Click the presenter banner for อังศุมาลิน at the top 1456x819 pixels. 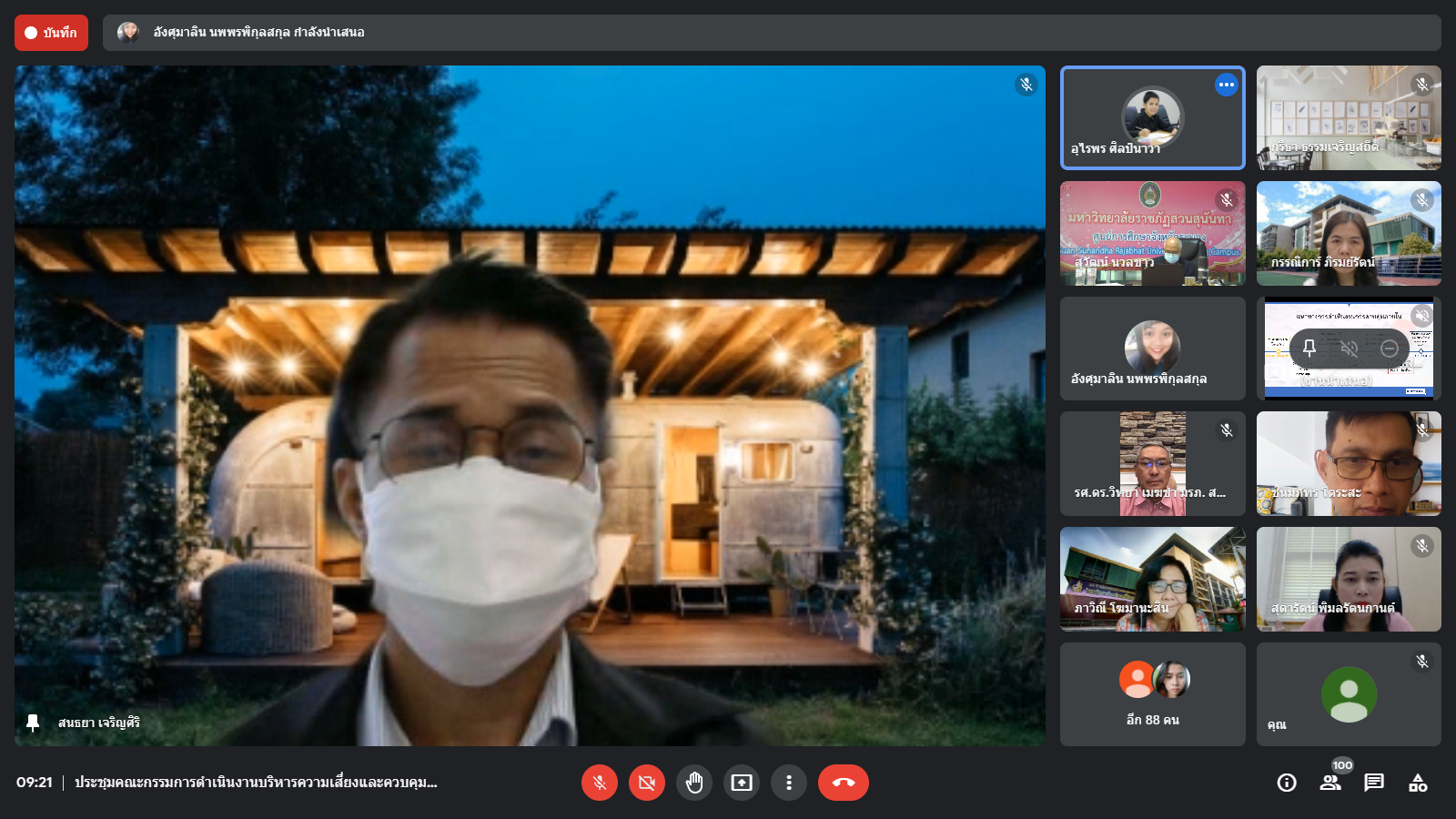pyautogui.click(x=772, y=33)
